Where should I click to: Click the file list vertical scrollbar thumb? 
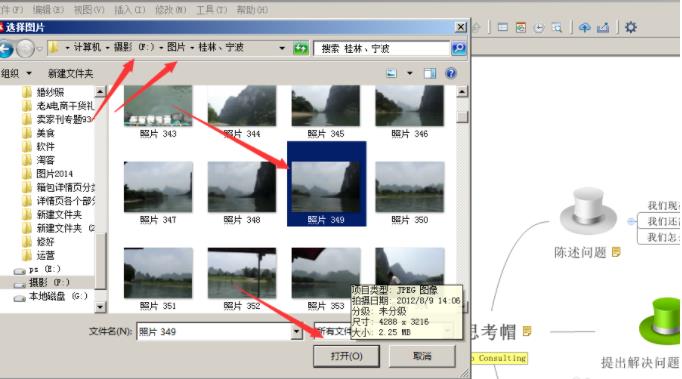pos(461,116)
